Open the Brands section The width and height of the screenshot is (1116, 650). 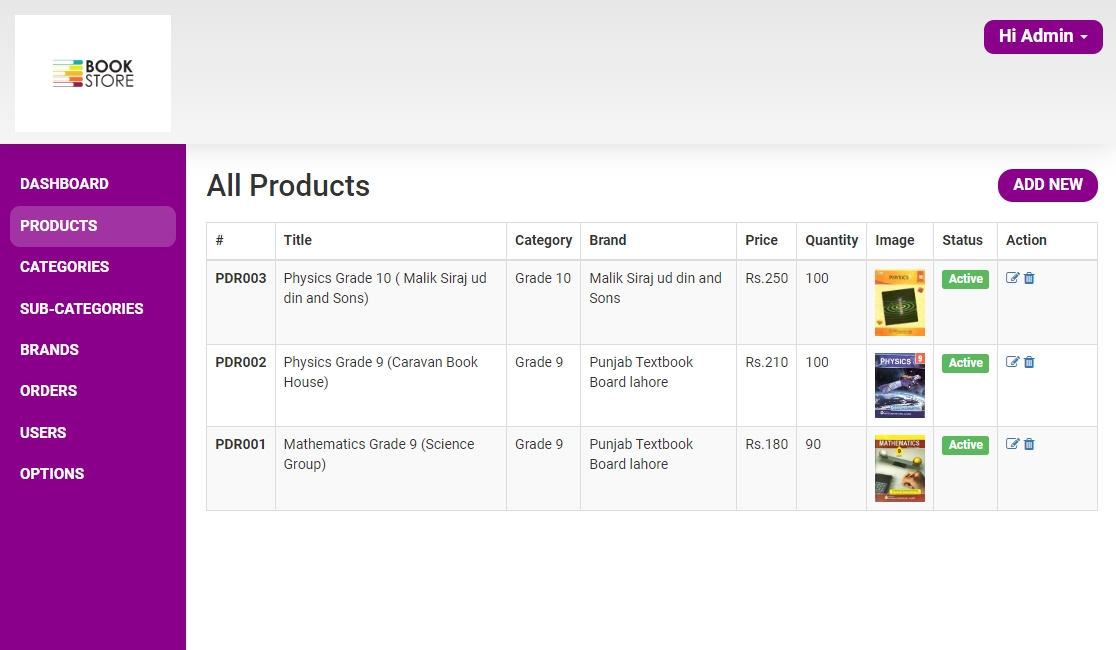(49, 350)
